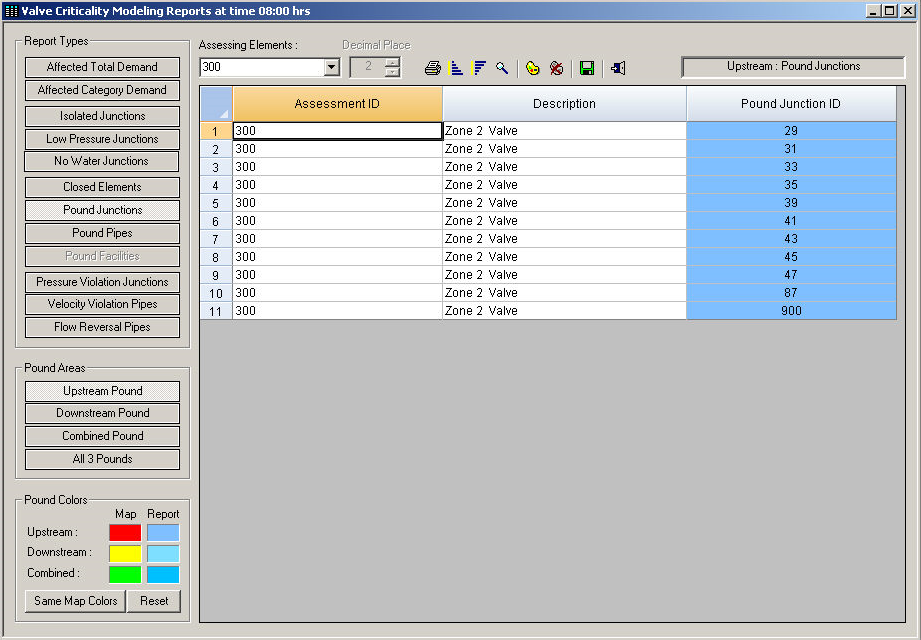This screenshot has width=921, height=640.
Task: Click the Pound Junction ID cell 45
Action: [791, 257]
